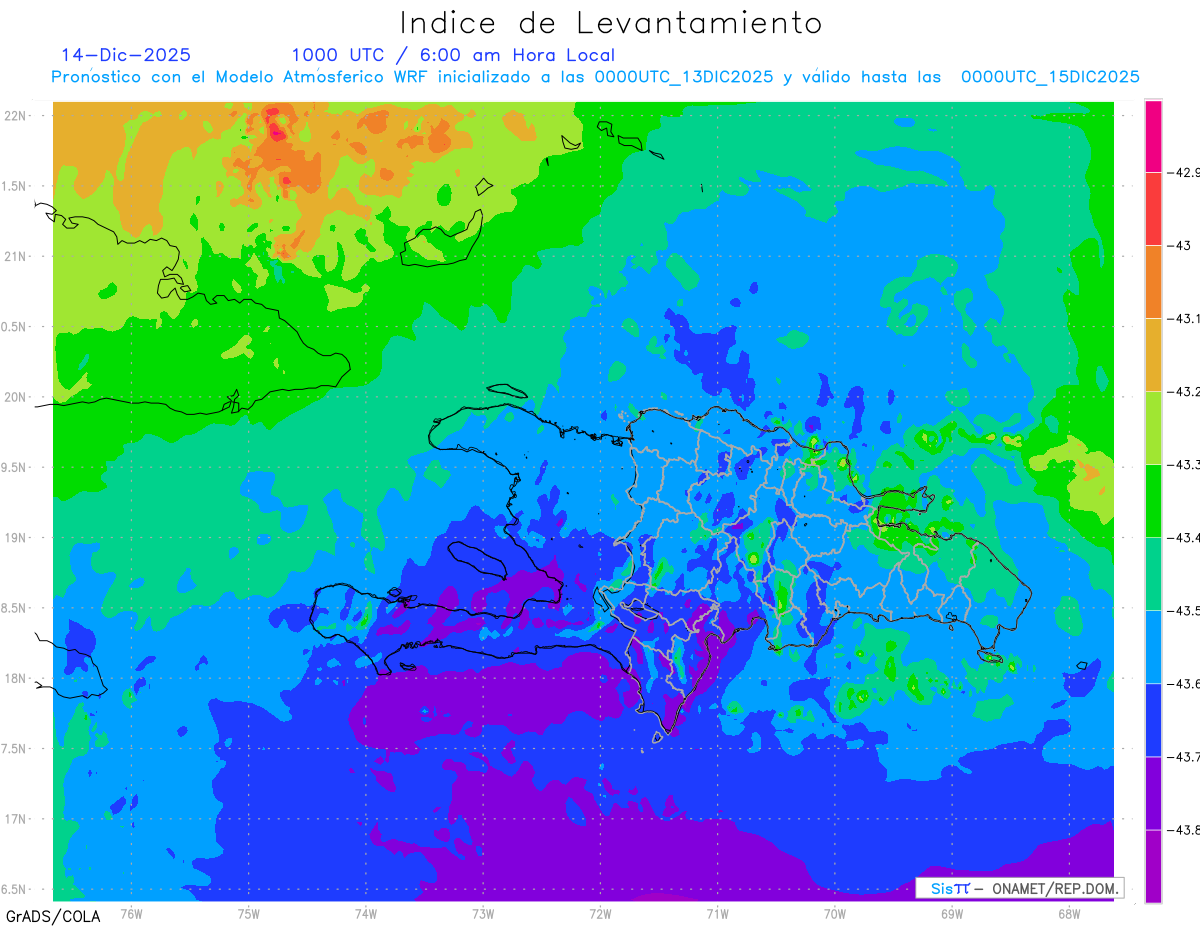1200x927 pixels.
Task: Click the legend value '-42.9'
Action: point(1184,172)
